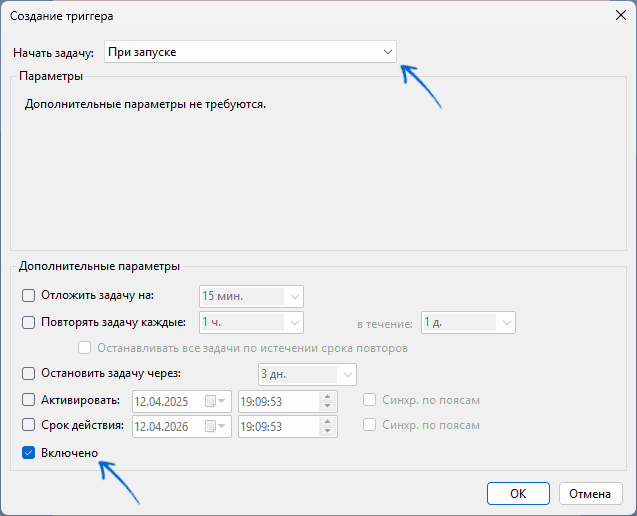Screen dimensions: 637x516
Task: Toggle the Остановить задачу через checkbox
Action: point(28,375)
